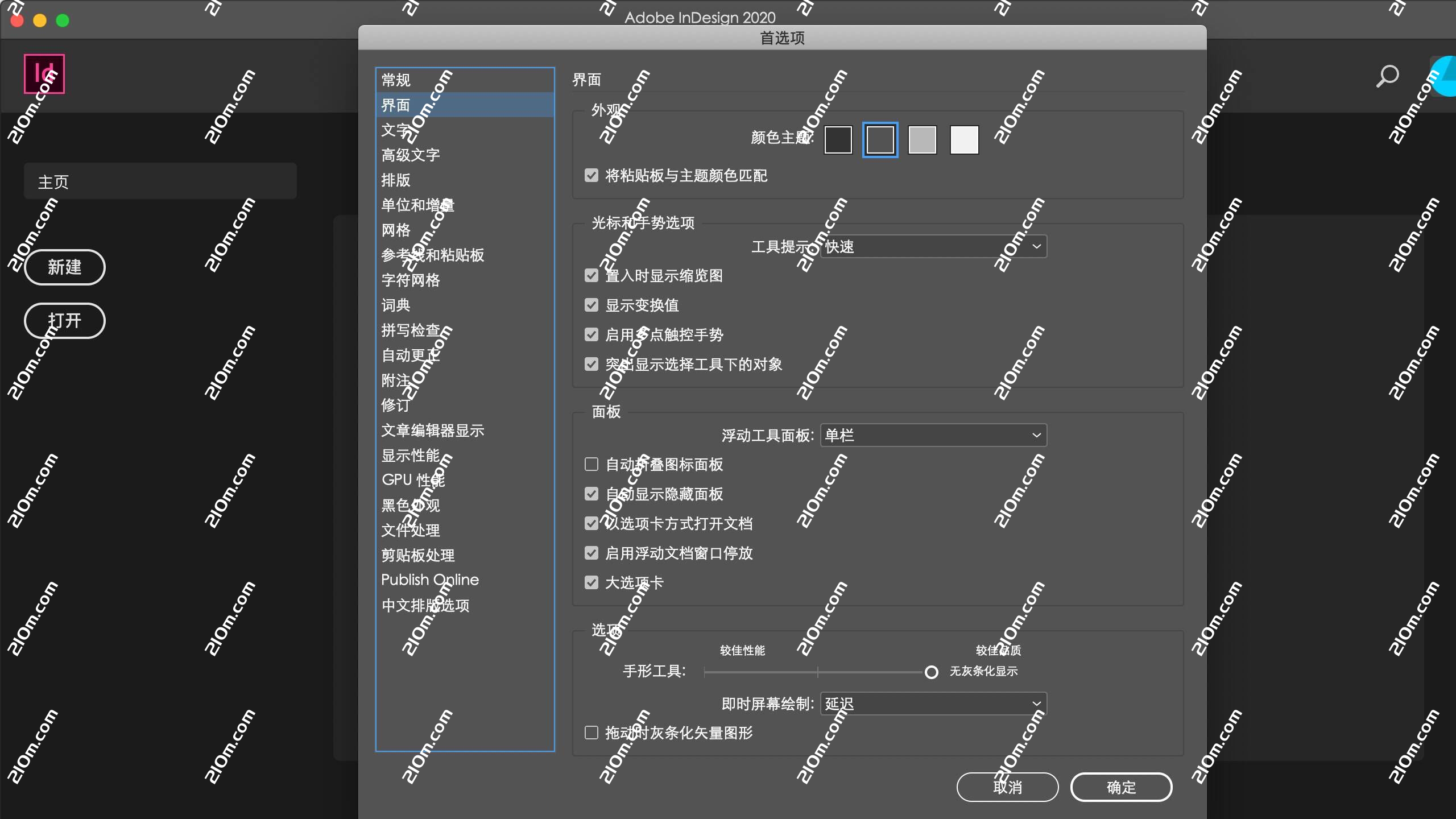Click the 新建 button in sidebar
This screenshot has width=1456, height=819.
pos(64,267)
